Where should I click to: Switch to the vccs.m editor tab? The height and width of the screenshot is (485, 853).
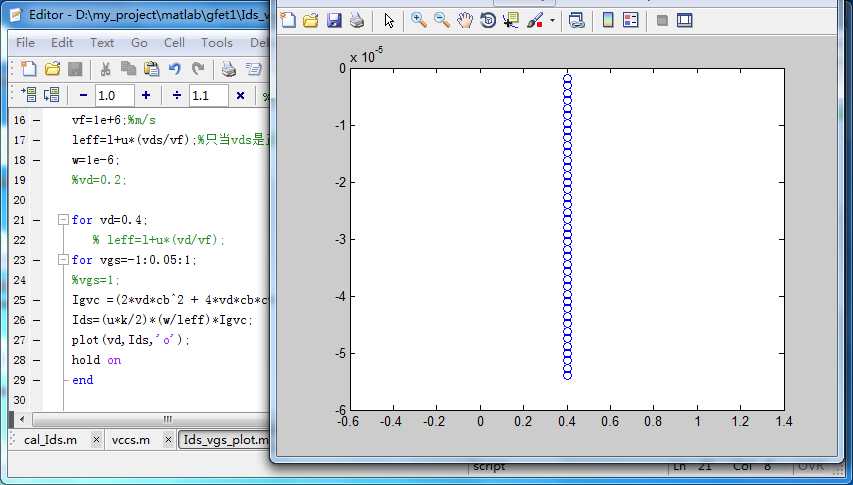[x=130, y=439]
